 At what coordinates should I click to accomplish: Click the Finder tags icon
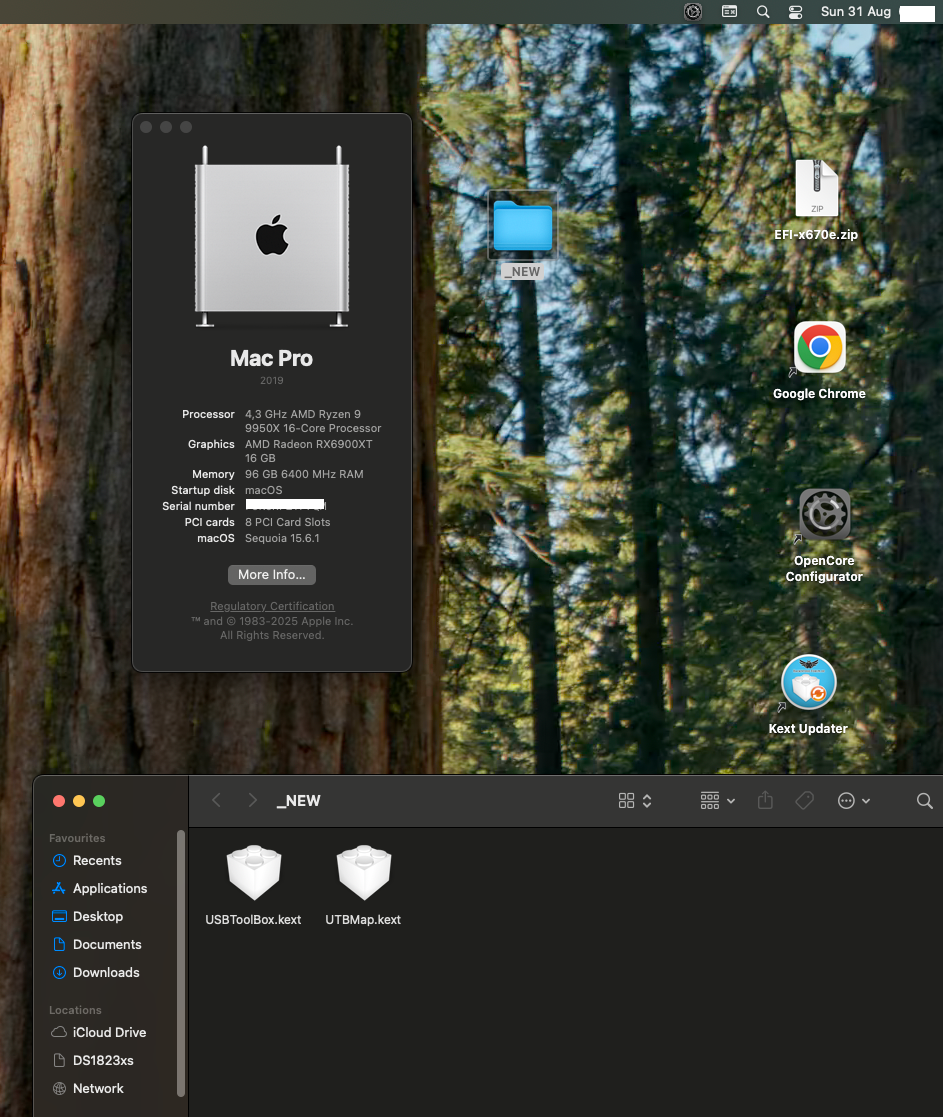pyautogui.click(x=804, y=801)
